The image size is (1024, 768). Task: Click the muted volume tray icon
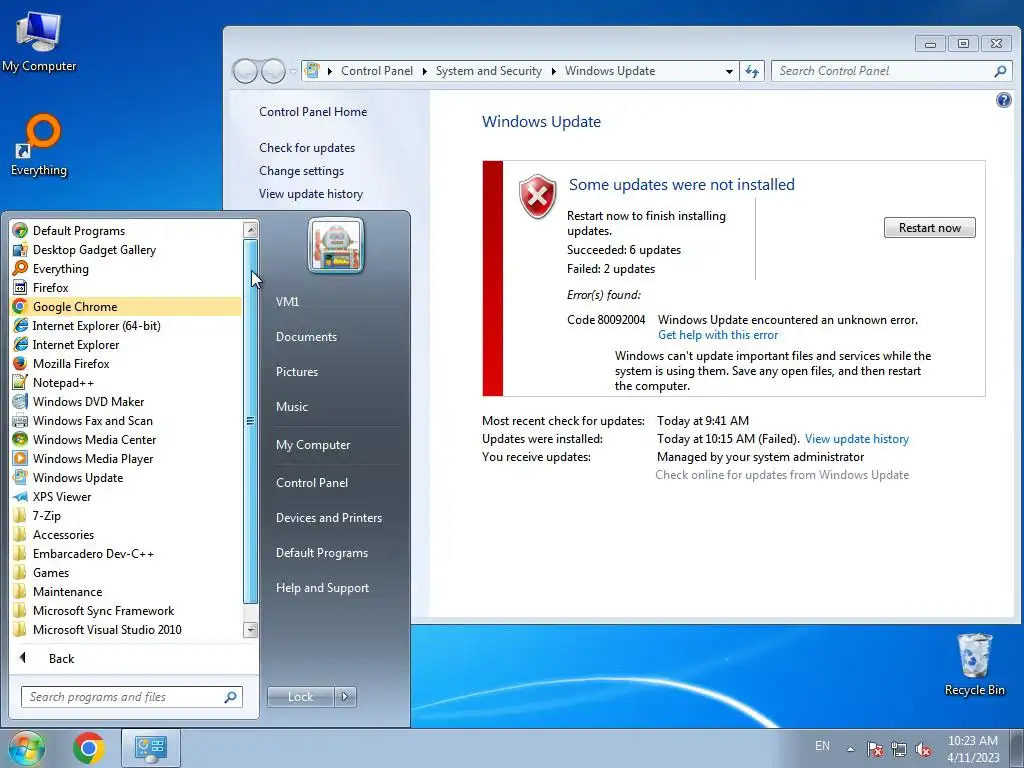click(923, 749)
